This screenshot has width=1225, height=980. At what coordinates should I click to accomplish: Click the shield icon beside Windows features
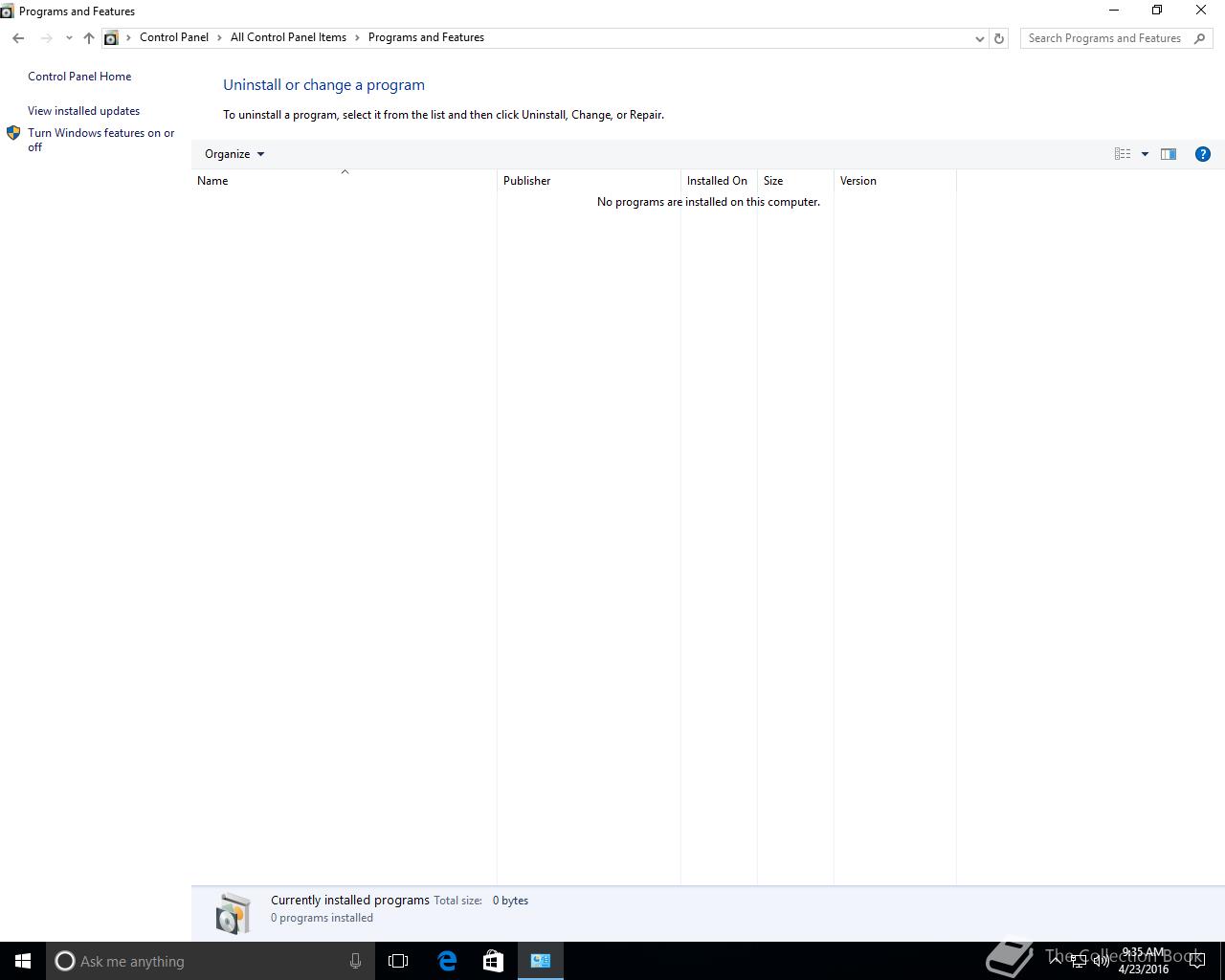13,133
